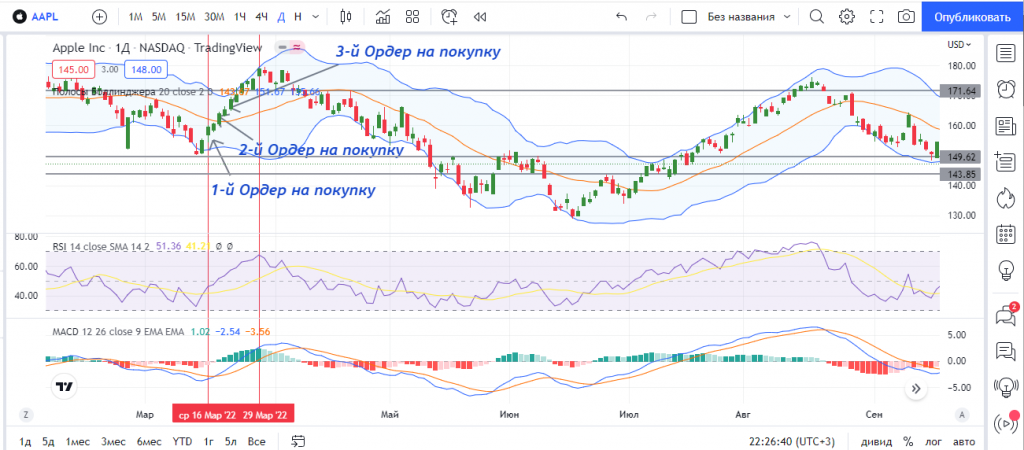Open quick search magnifier icon

point(816,16)
